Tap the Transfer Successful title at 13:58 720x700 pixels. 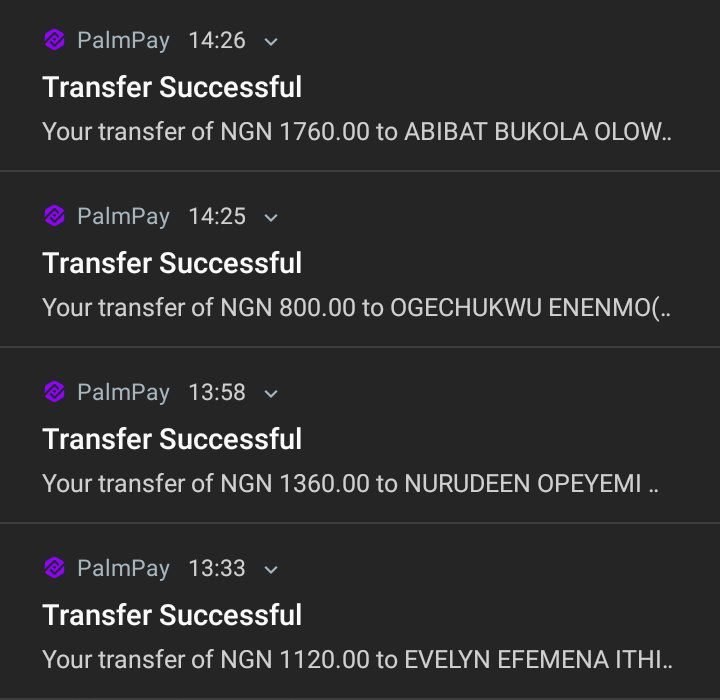click(x=172, y=439)
